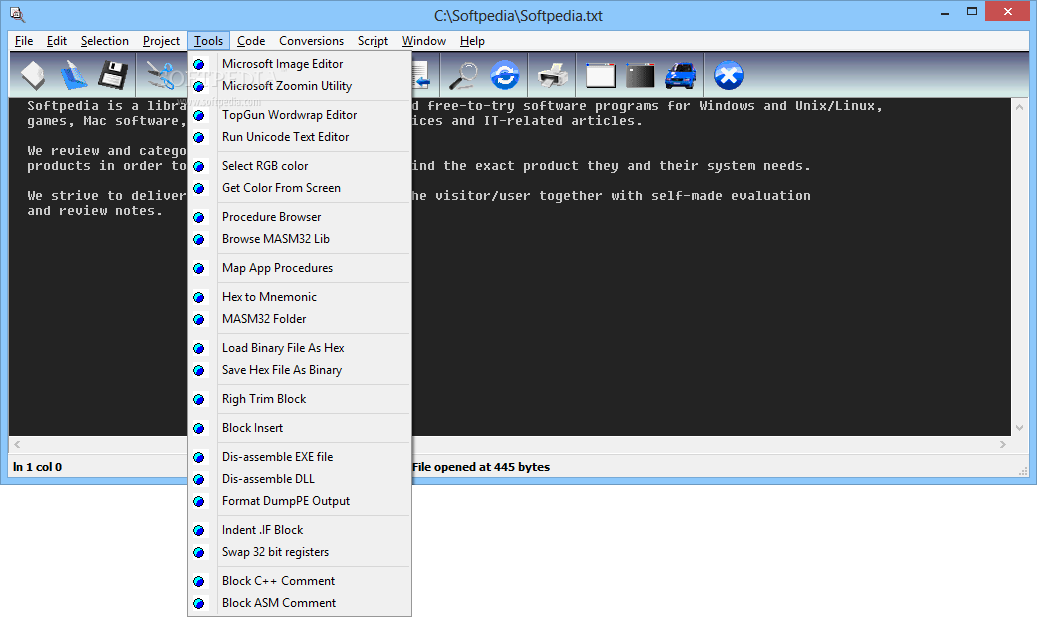This screenshot has height=617, width=1037.
Task: Choose Block C++ Comment
Action: [299, 581]
